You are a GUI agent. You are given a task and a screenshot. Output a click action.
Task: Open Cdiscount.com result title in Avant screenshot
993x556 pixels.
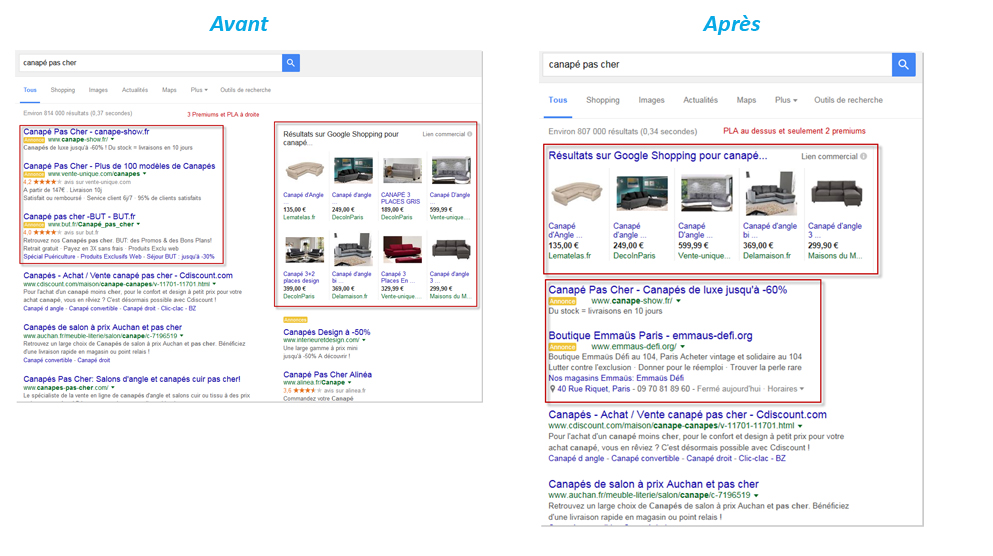click(x=128, y=275)
